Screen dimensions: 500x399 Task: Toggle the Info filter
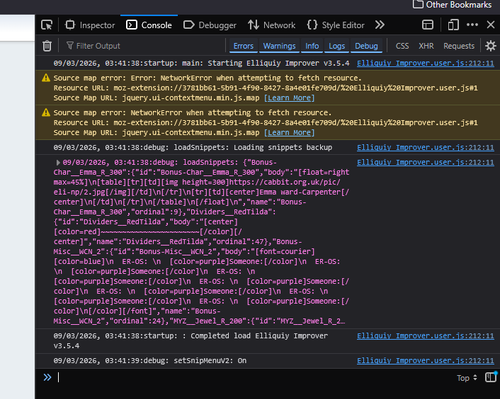pyautogui.click(x=312, y=46)
